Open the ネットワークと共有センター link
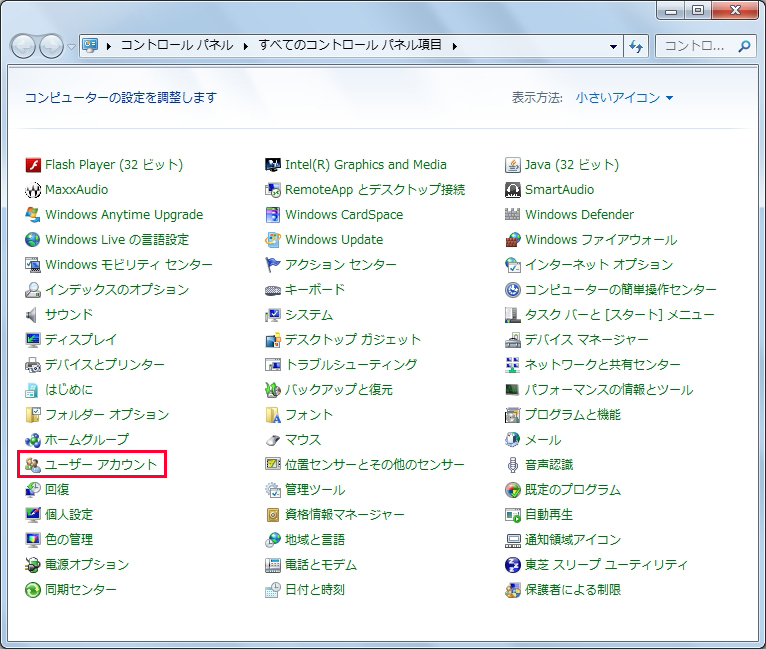This screenshot has height=649, width=766. coord(602,365)
